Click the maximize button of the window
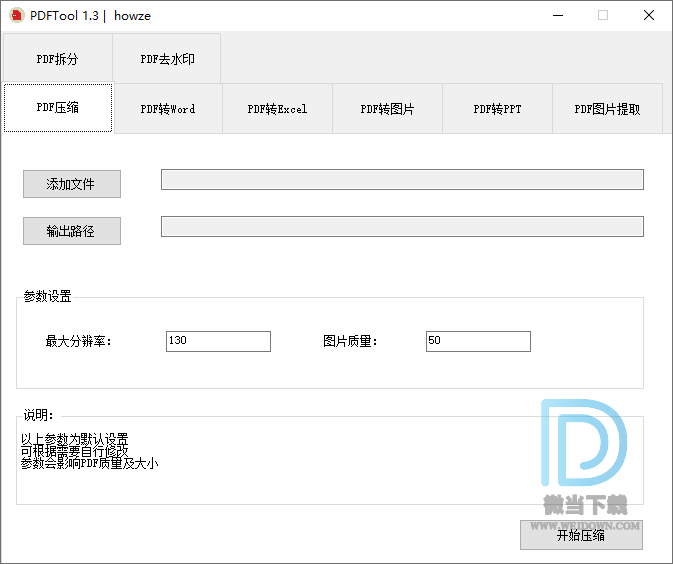The image size is (673, 564). coord(603,15)
